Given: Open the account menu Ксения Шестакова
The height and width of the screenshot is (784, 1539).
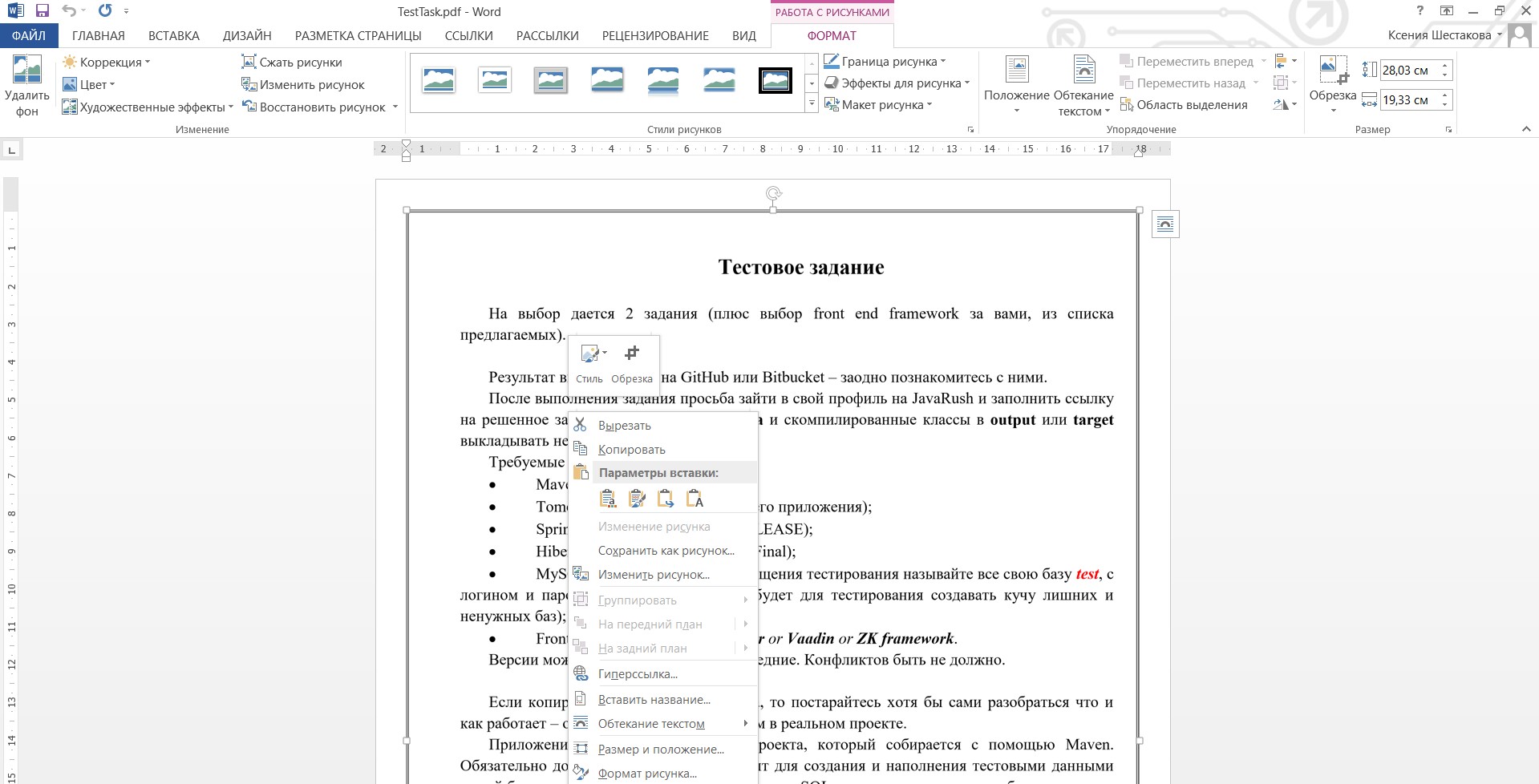Looking at the screenshot, I should (1444, 35).
